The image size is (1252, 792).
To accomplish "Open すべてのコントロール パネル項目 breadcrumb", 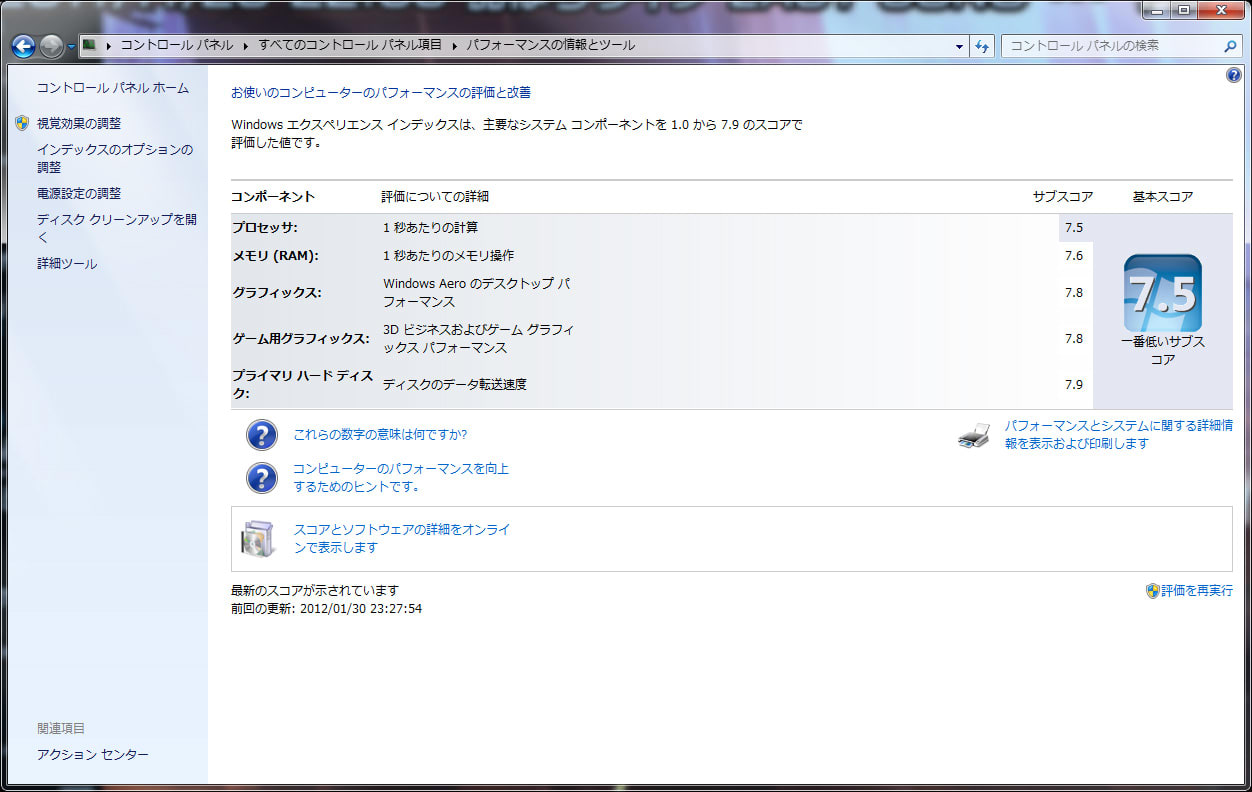I will pos(350,45).
